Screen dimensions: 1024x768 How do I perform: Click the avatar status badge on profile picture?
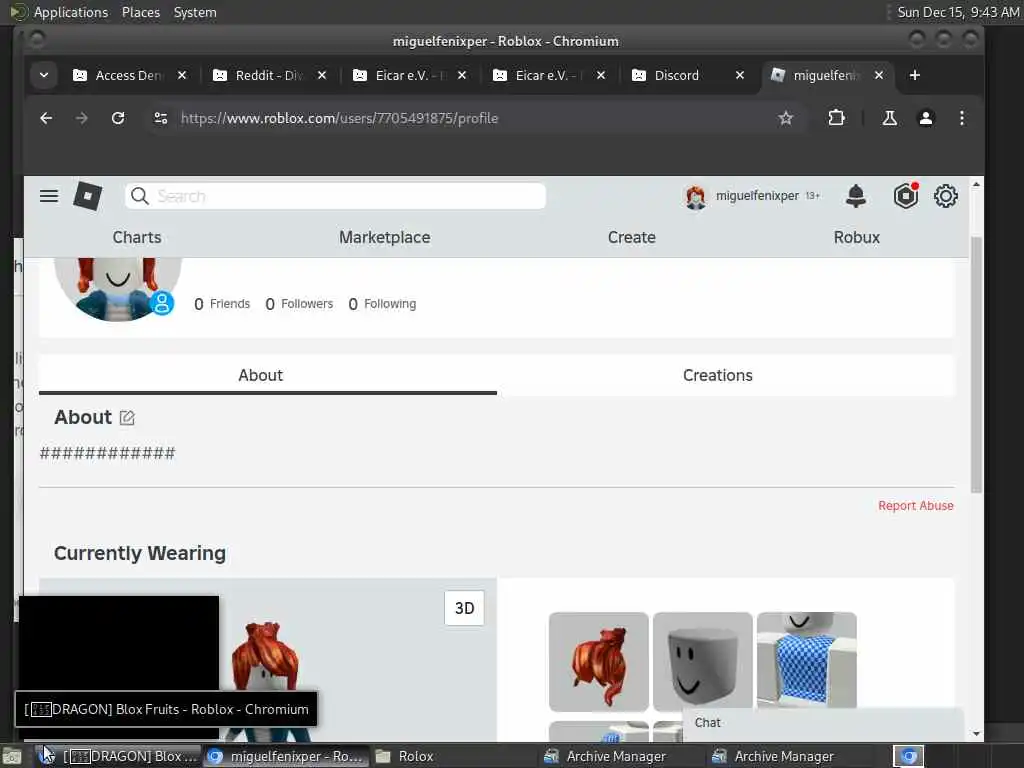click(x=162, y=303)
